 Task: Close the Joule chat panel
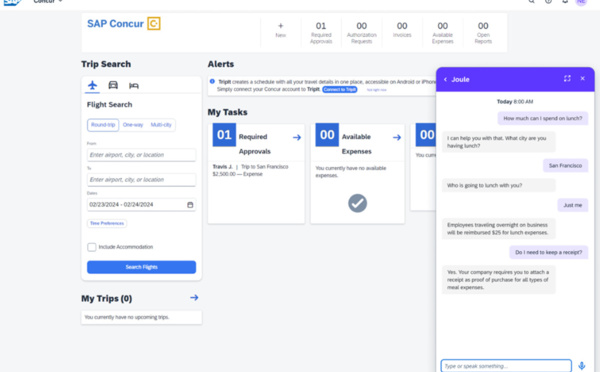(x=582, y=78)
